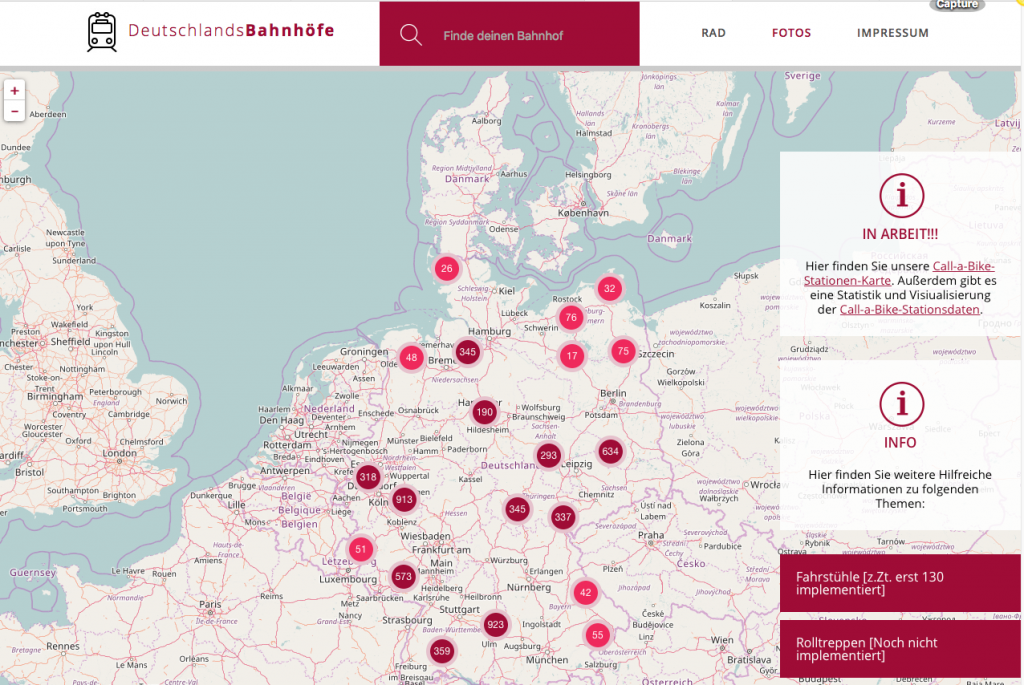The width and height of the screenshot is (1024, 685).
Task: Open the map cluster marker 55
Action: [598, 635]
